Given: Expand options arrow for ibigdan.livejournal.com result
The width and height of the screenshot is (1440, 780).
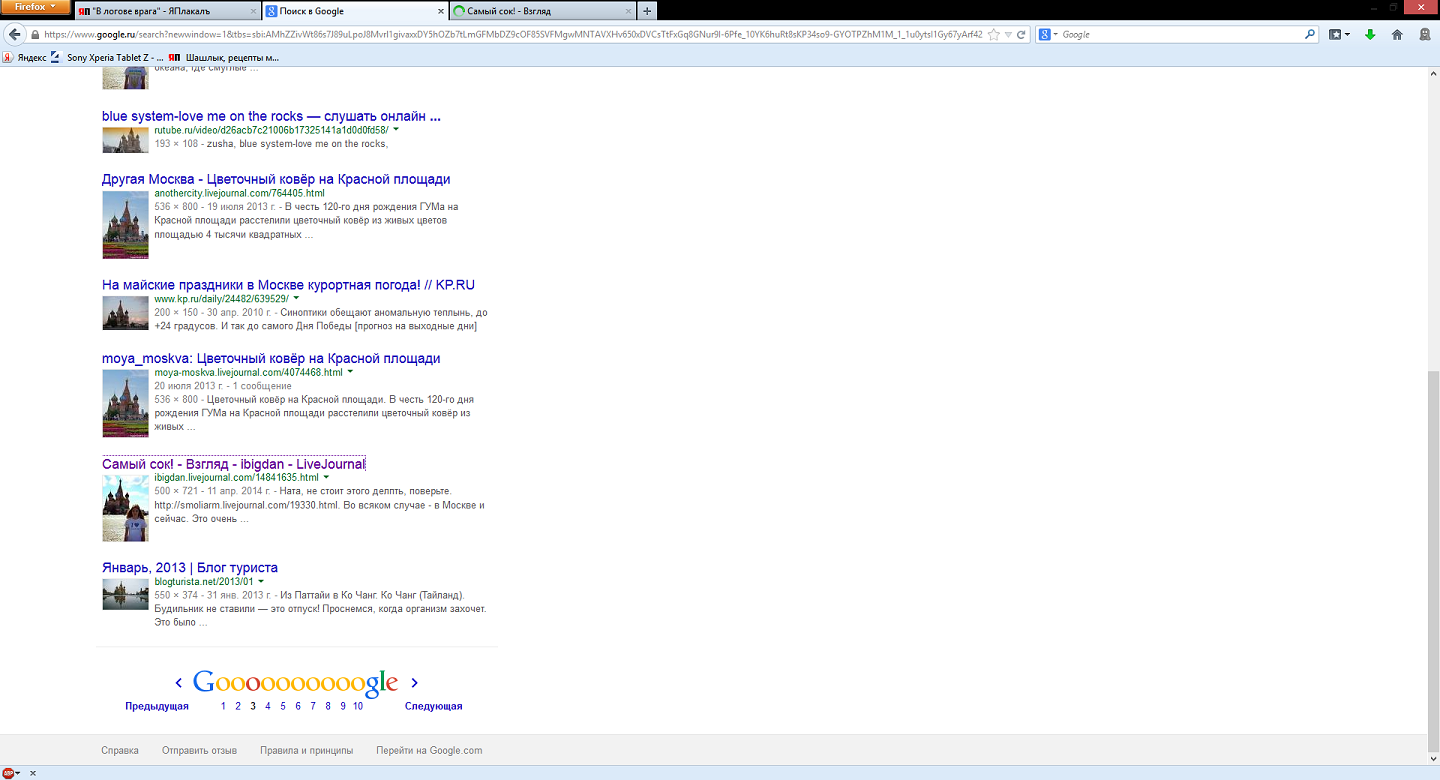Looking at the screenshot, I should [x=326, y=478].
